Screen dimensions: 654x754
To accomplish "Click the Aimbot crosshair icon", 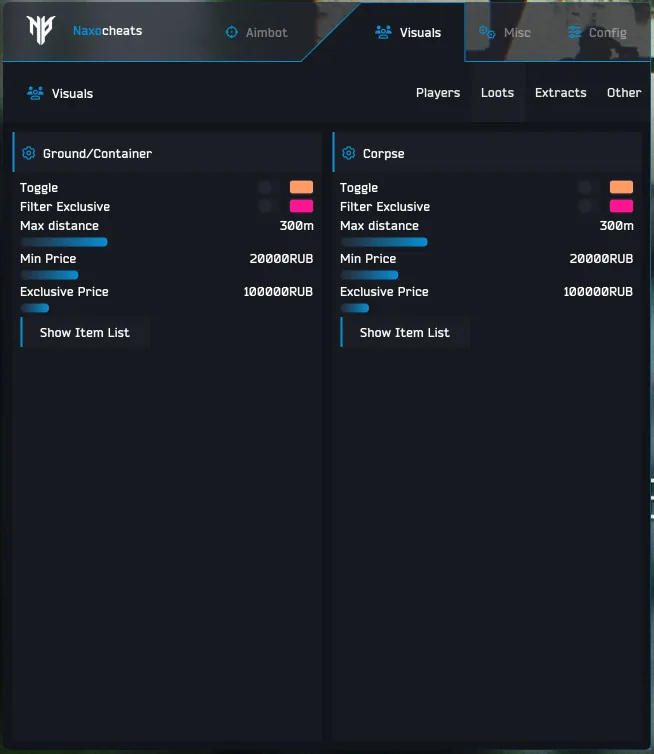I will pos(232,32).
